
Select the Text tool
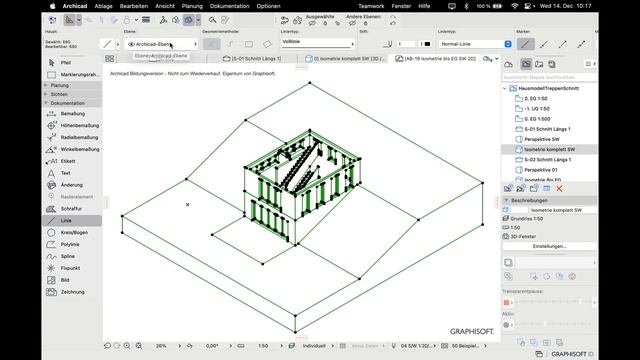[72, 173]
